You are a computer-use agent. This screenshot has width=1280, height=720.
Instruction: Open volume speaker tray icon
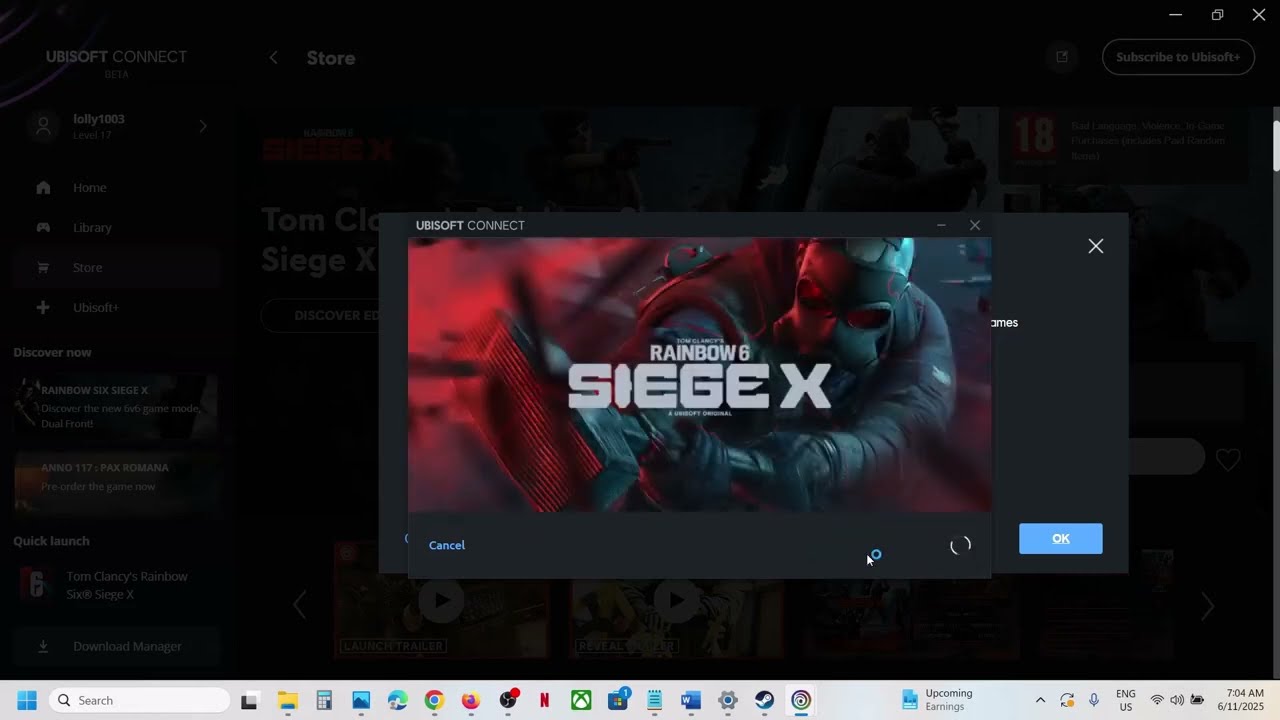coord(1177,700)
